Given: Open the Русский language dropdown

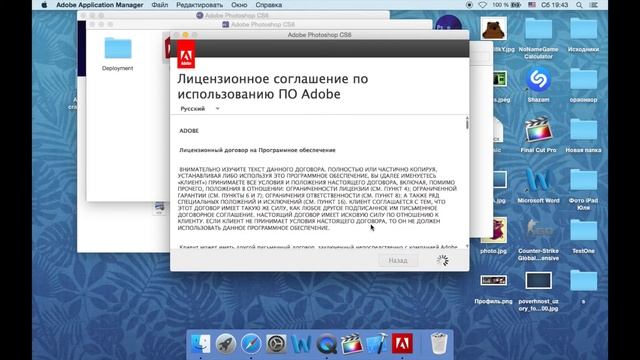Looking at the screenshot, I should coord(200,109).
